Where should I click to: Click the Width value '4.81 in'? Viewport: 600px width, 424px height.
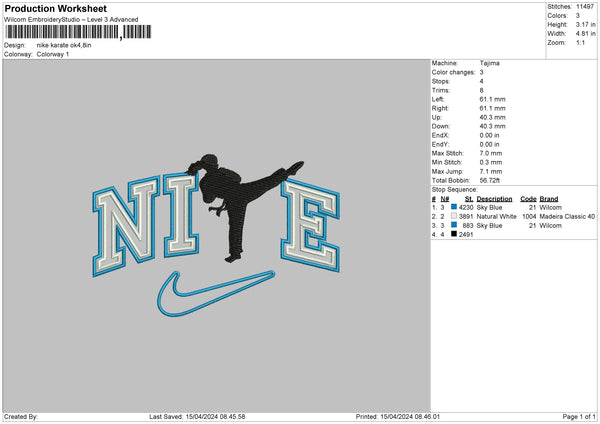(x=586, y=34)
